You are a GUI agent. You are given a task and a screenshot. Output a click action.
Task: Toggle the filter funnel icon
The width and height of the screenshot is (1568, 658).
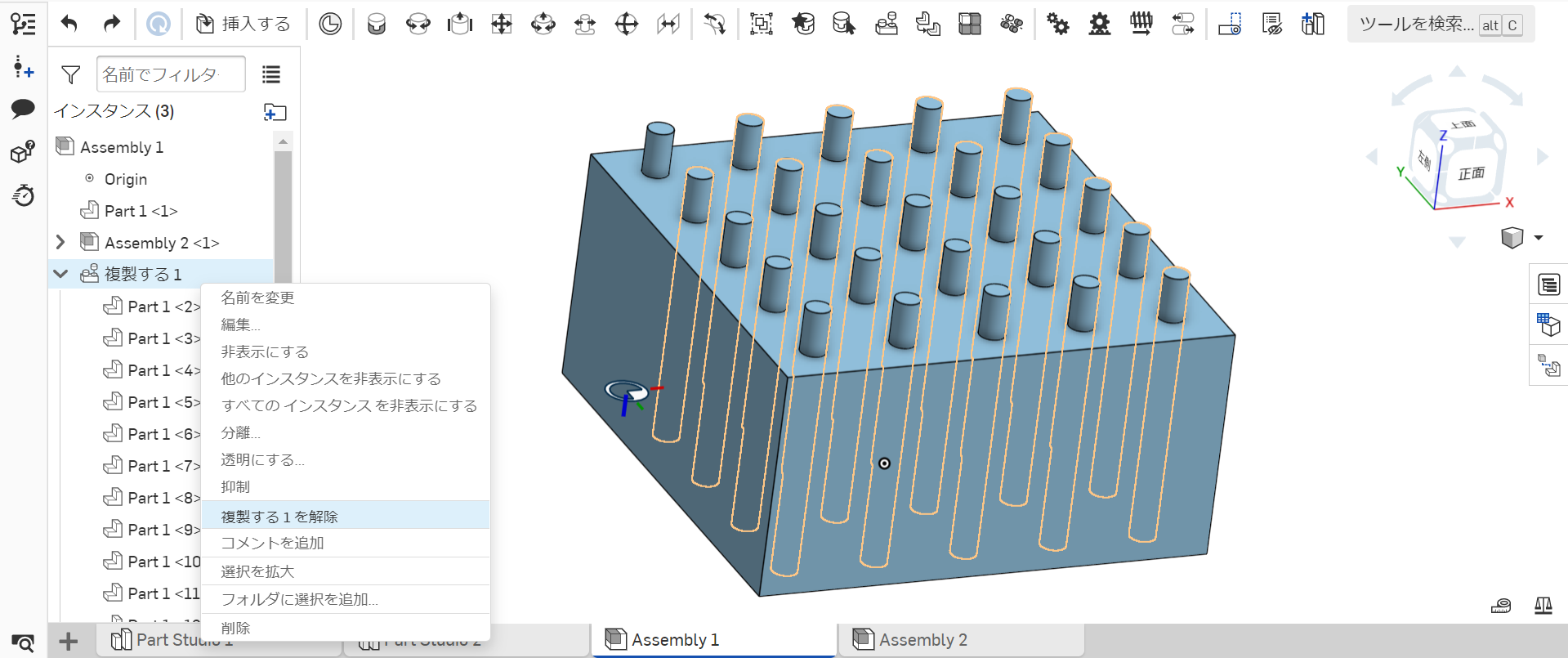click(71, 75)
